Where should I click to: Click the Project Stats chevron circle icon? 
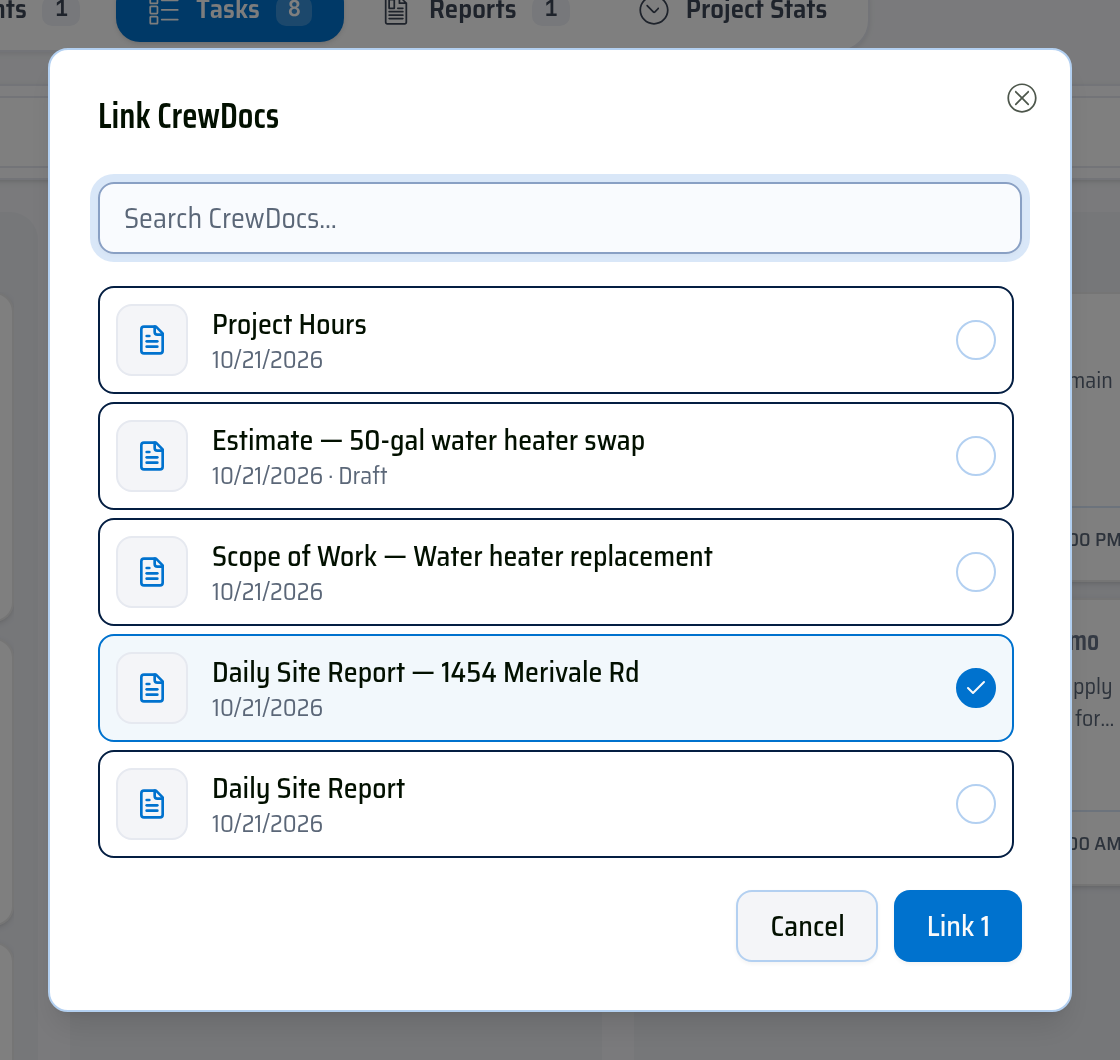pyautogui.click(x=654, y=11)
